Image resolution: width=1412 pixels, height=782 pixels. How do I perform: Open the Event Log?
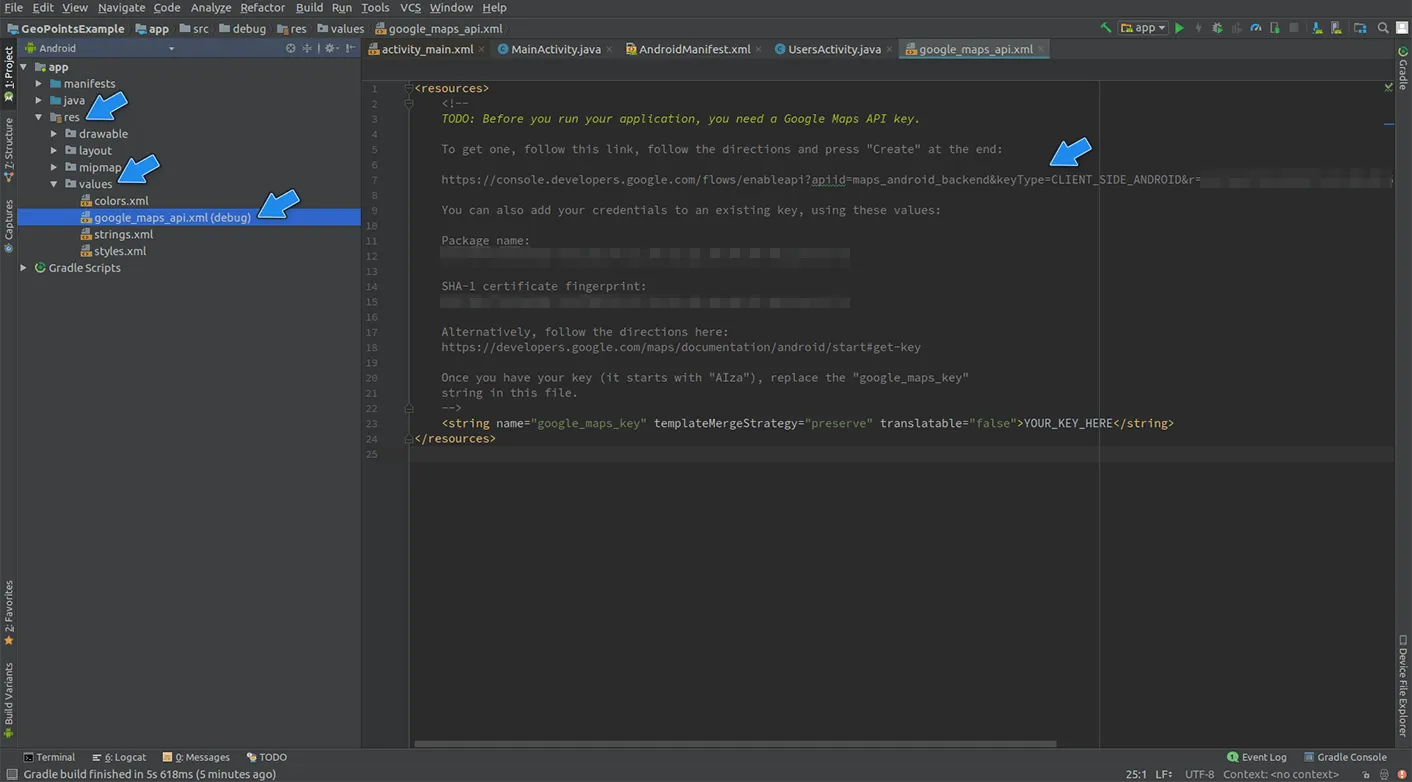1257,757
